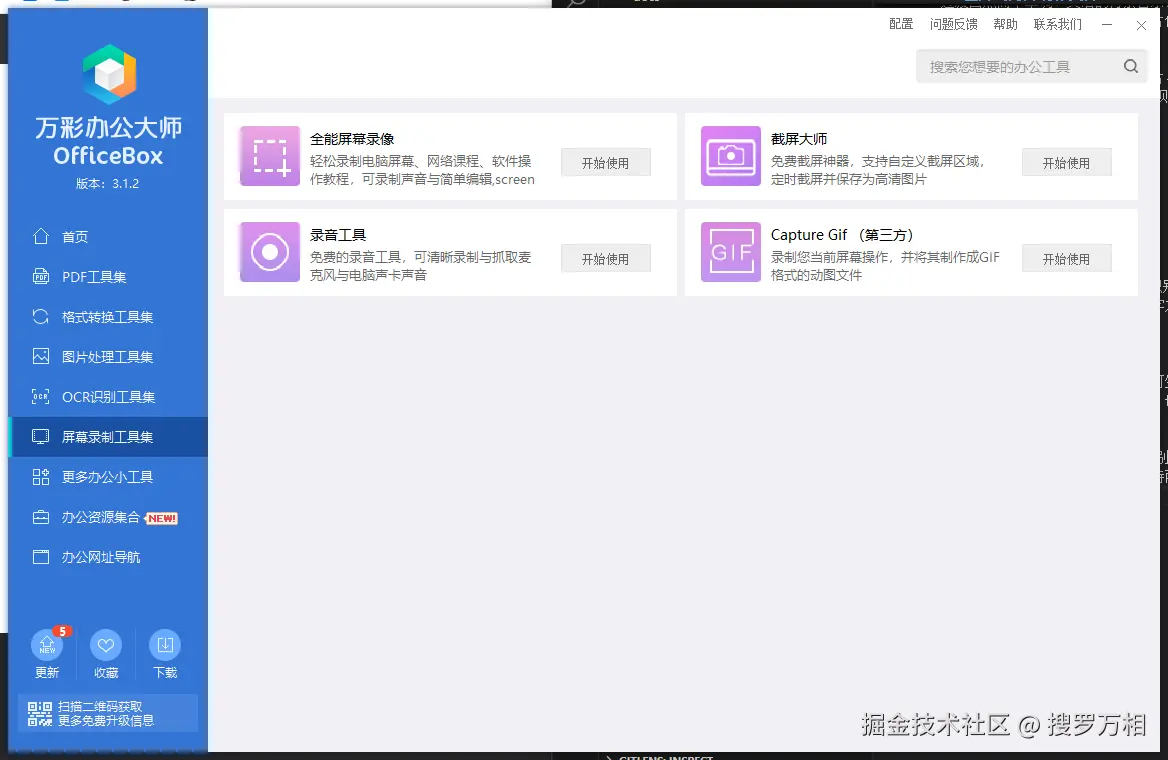1168x760 pixels.
Task: Click the office resources briefcase icon
Action: click(41, 517)
